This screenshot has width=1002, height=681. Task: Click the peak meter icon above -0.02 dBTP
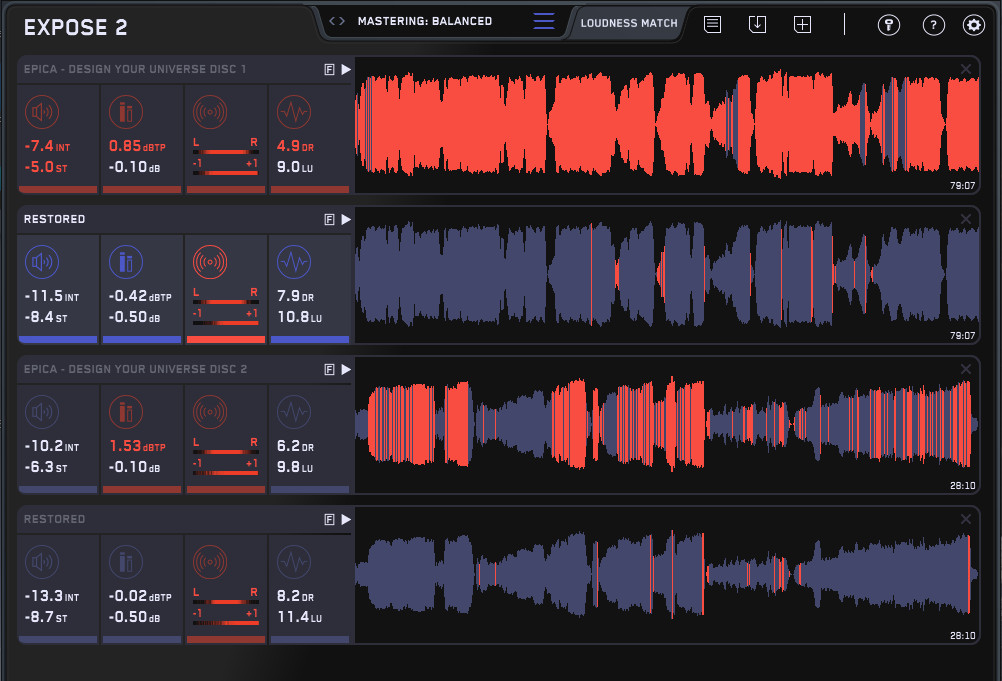click(126, 562)
